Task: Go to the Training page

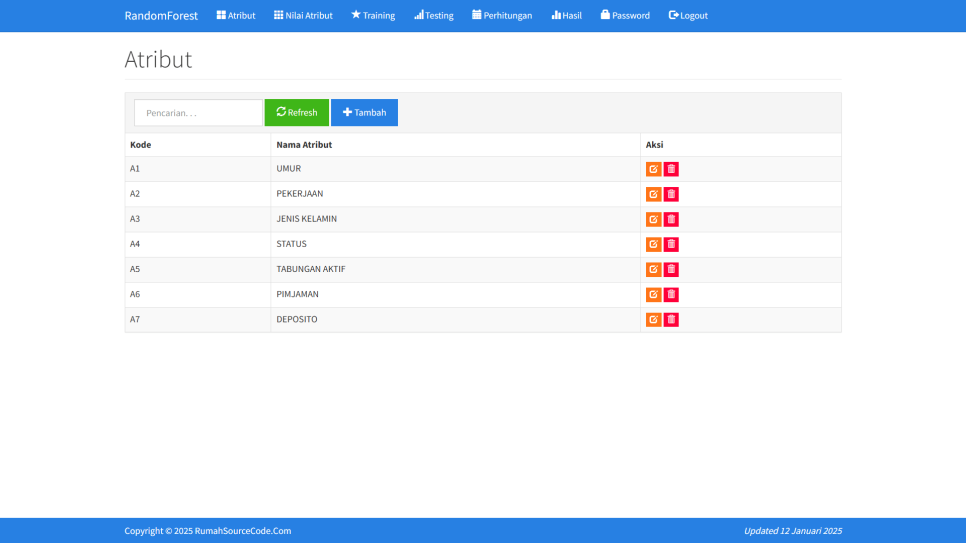Action: click(373, 16)
